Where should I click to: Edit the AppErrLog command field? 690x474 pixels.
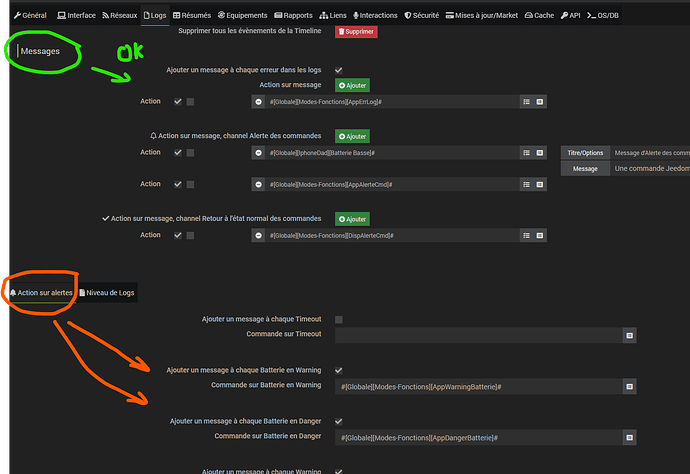point(392,102)
